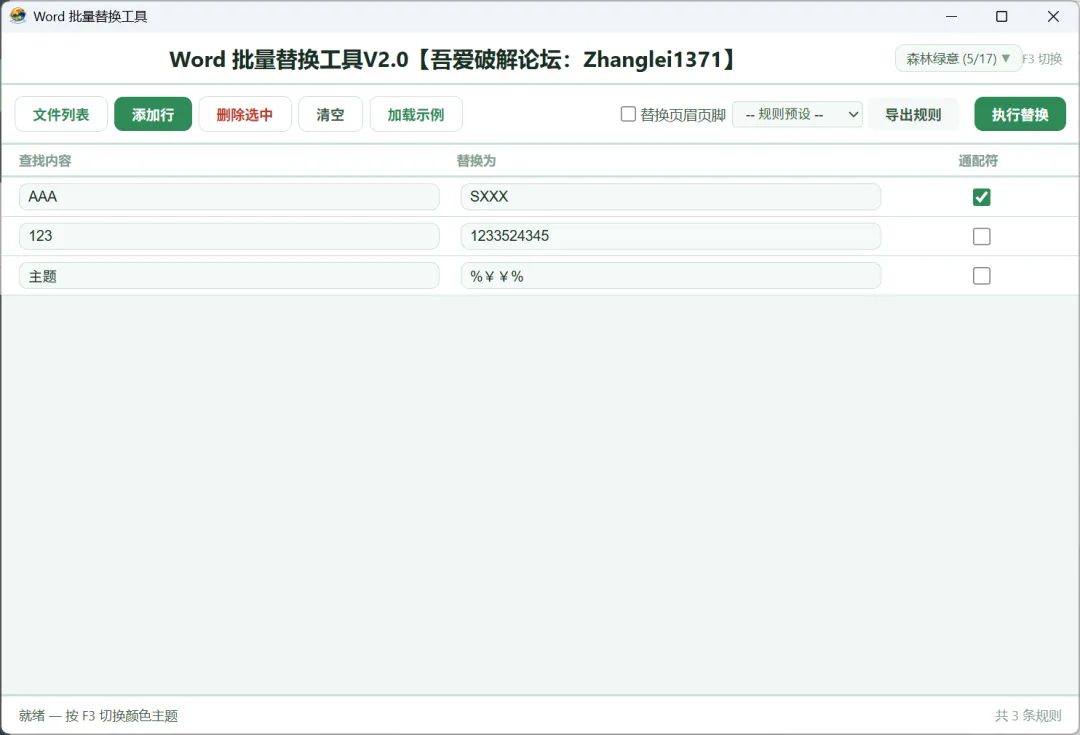
Task: Check wildcard checkbox for 主题 row
Action: point(982,276)
